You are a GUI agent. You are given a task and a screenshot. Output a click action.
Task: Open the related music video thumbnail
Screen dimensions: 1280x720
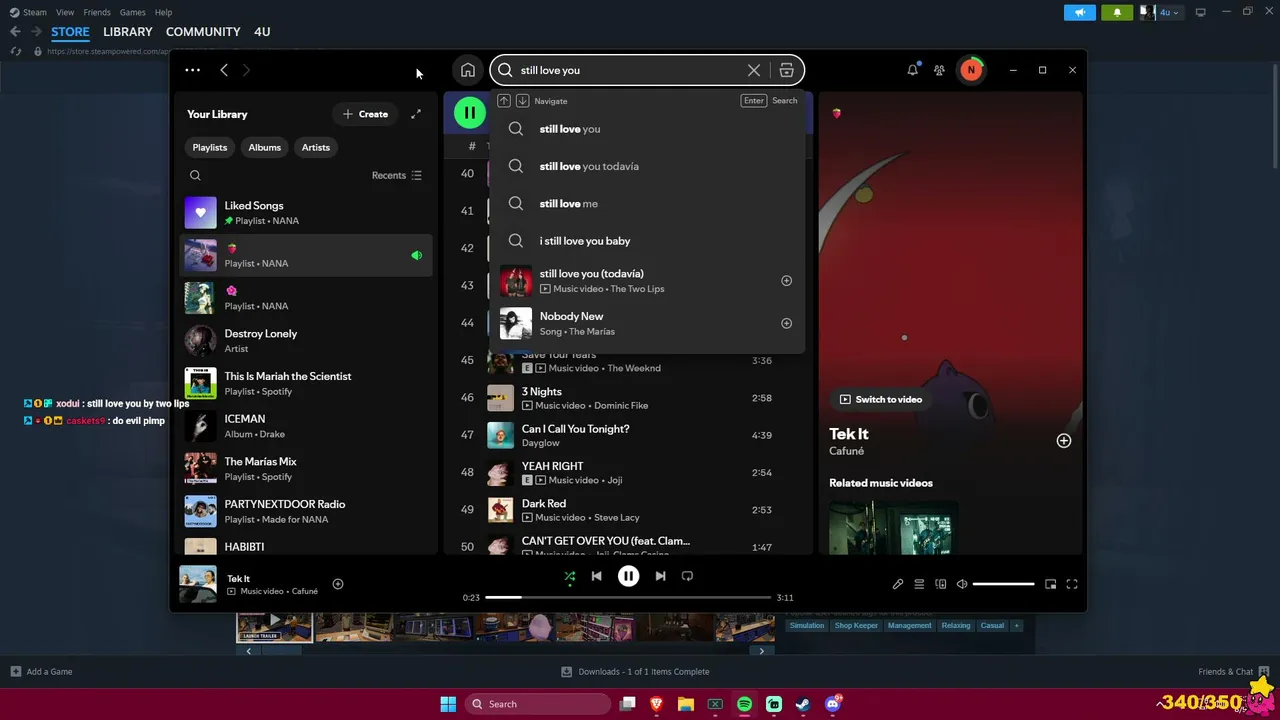click(x=893, y=527)
